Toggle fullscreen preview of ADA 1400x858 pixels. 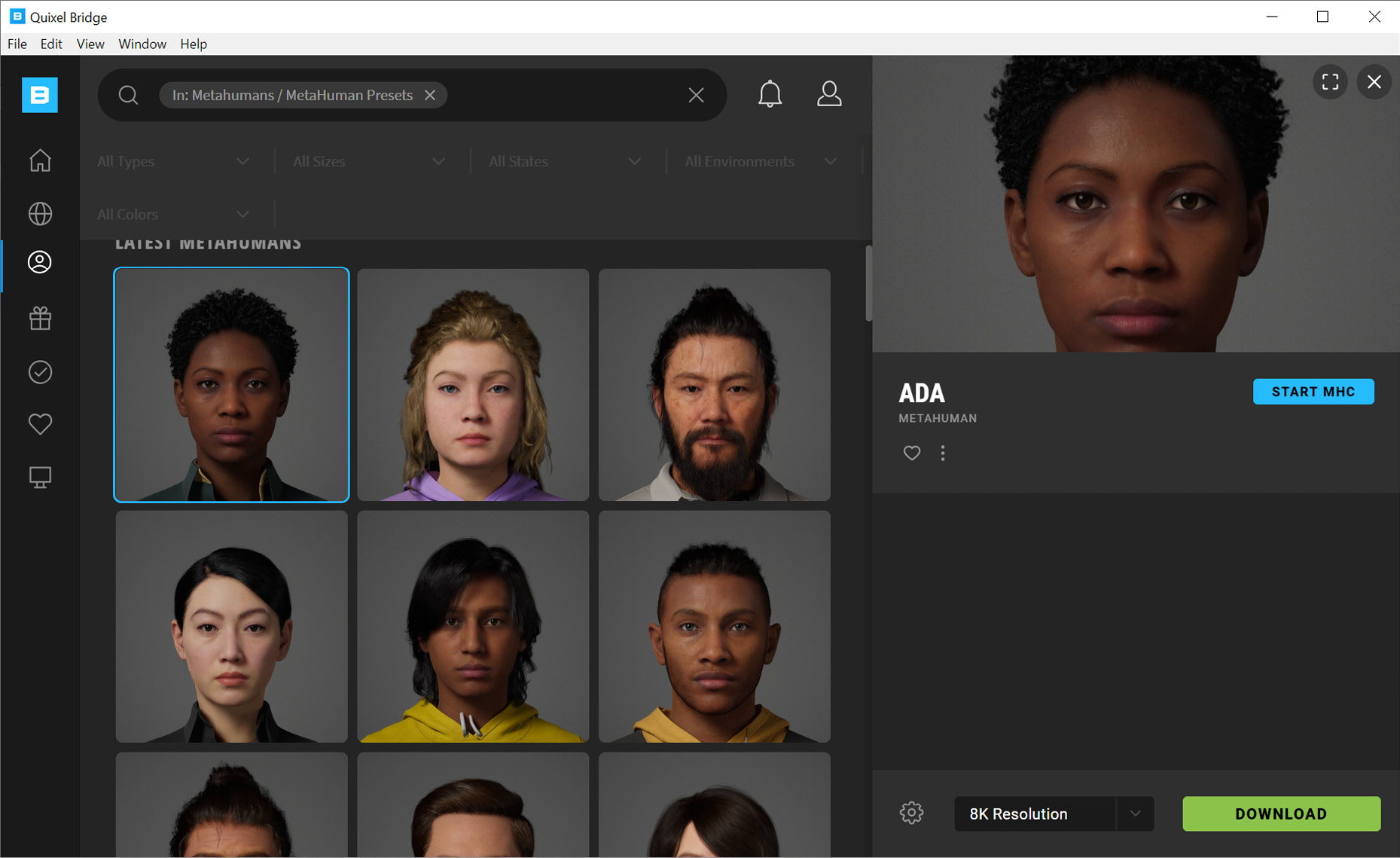(x=1330, y=81)
